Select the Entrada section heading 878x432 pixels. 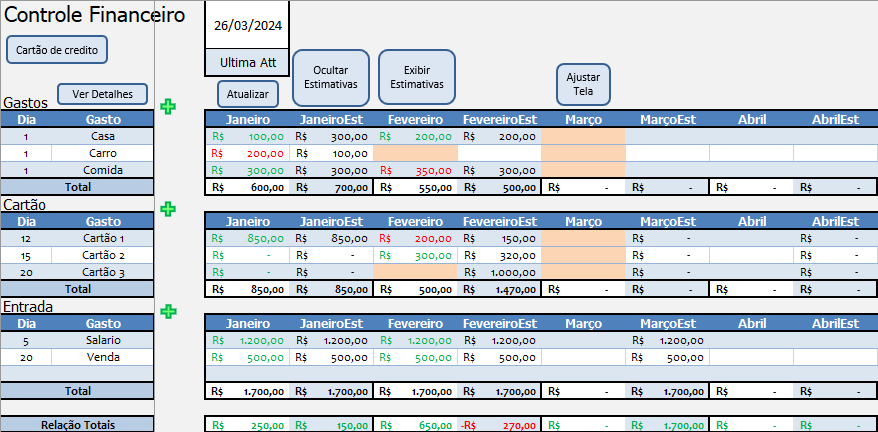pyautogui.click(x=28, y=306)
